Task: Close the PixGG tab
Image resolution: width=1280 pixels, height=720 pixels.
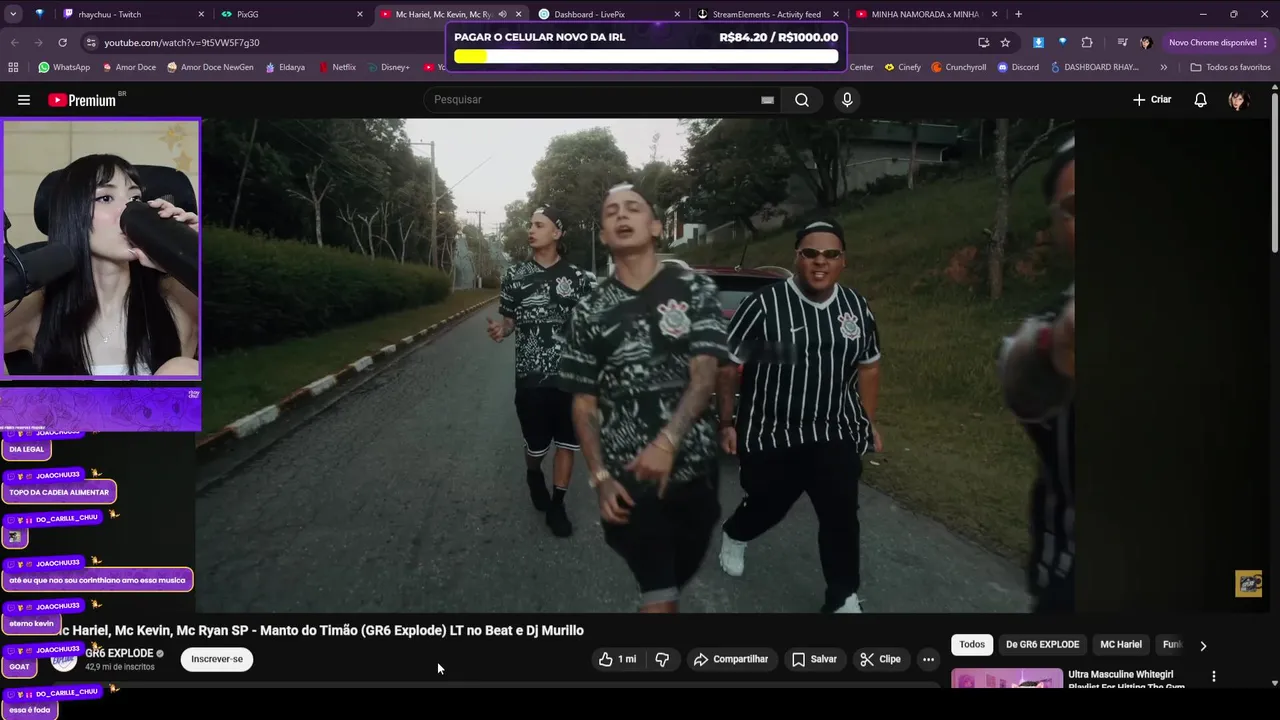Action: [360, 14]
